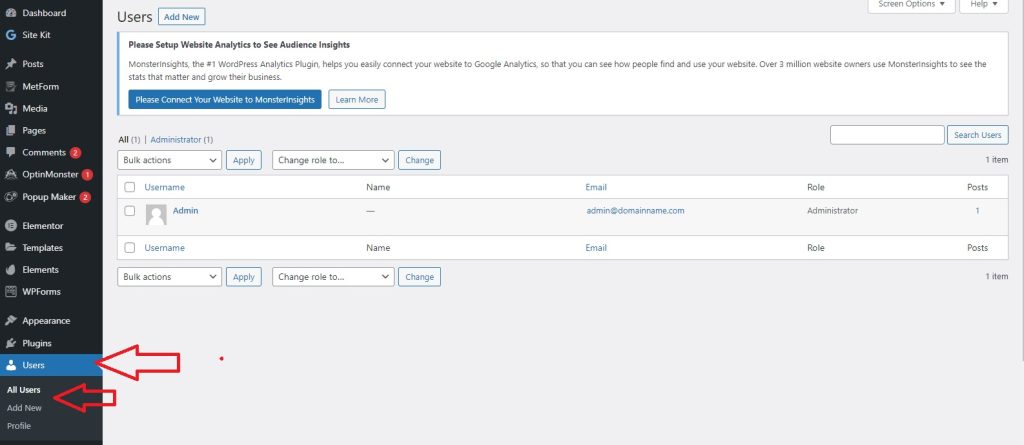Click the Admin posts count 1

(x=977, y=210)
